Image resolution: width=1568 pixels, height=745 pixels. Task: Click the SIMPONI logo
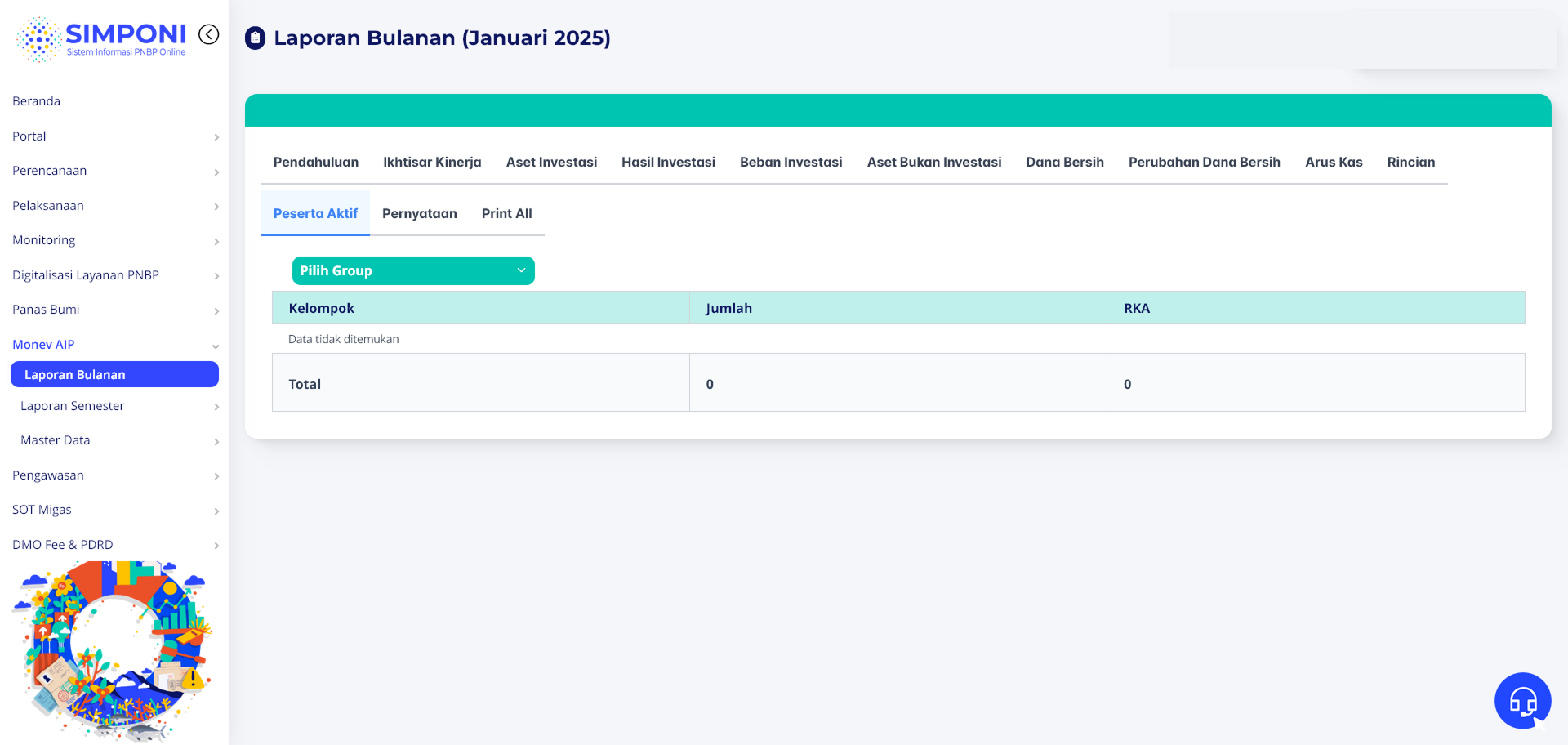click(x=101, y=38)
